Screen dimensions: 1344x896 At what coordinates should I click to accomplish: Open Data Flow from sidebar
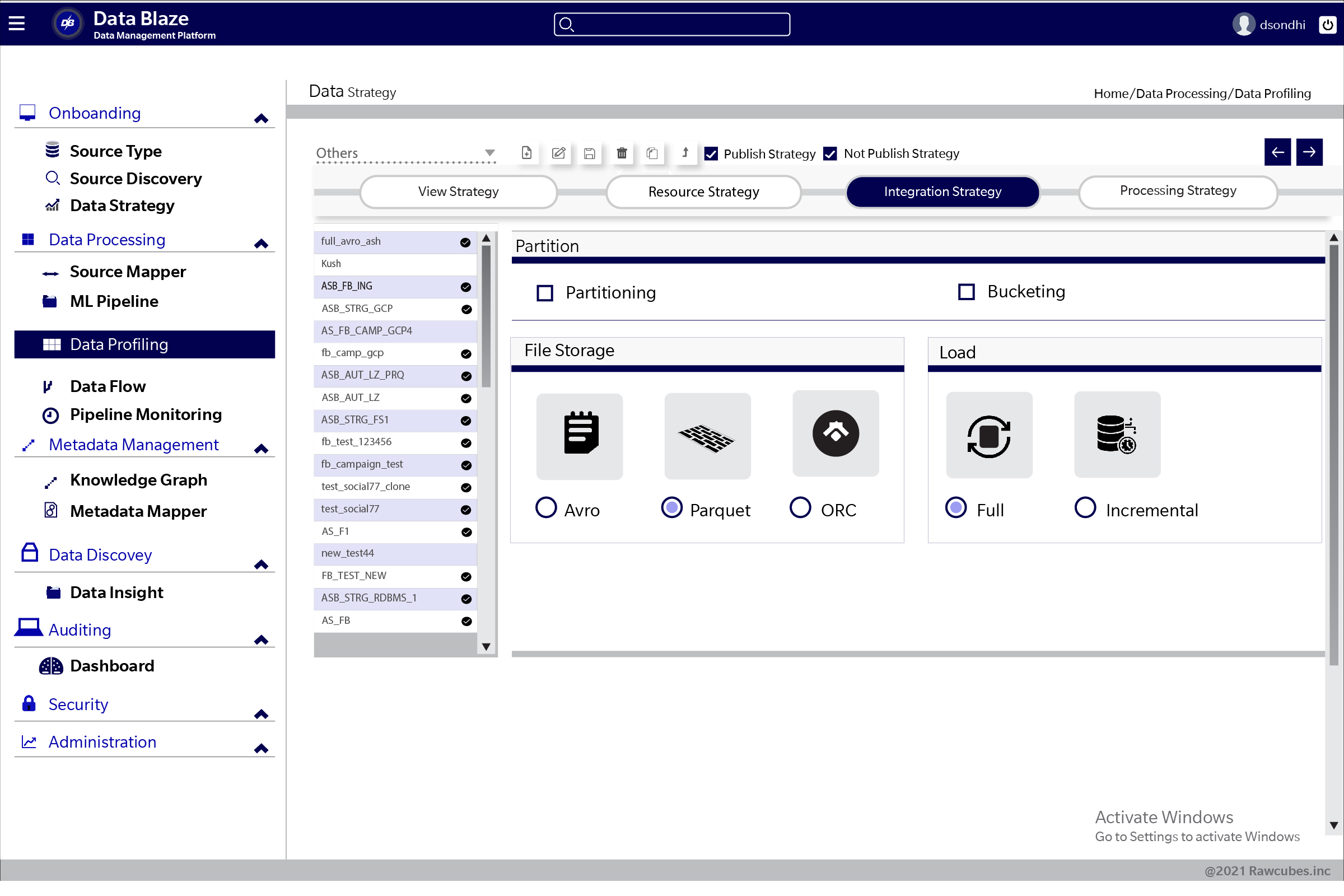pyautogui.click(x=107, y=385)
